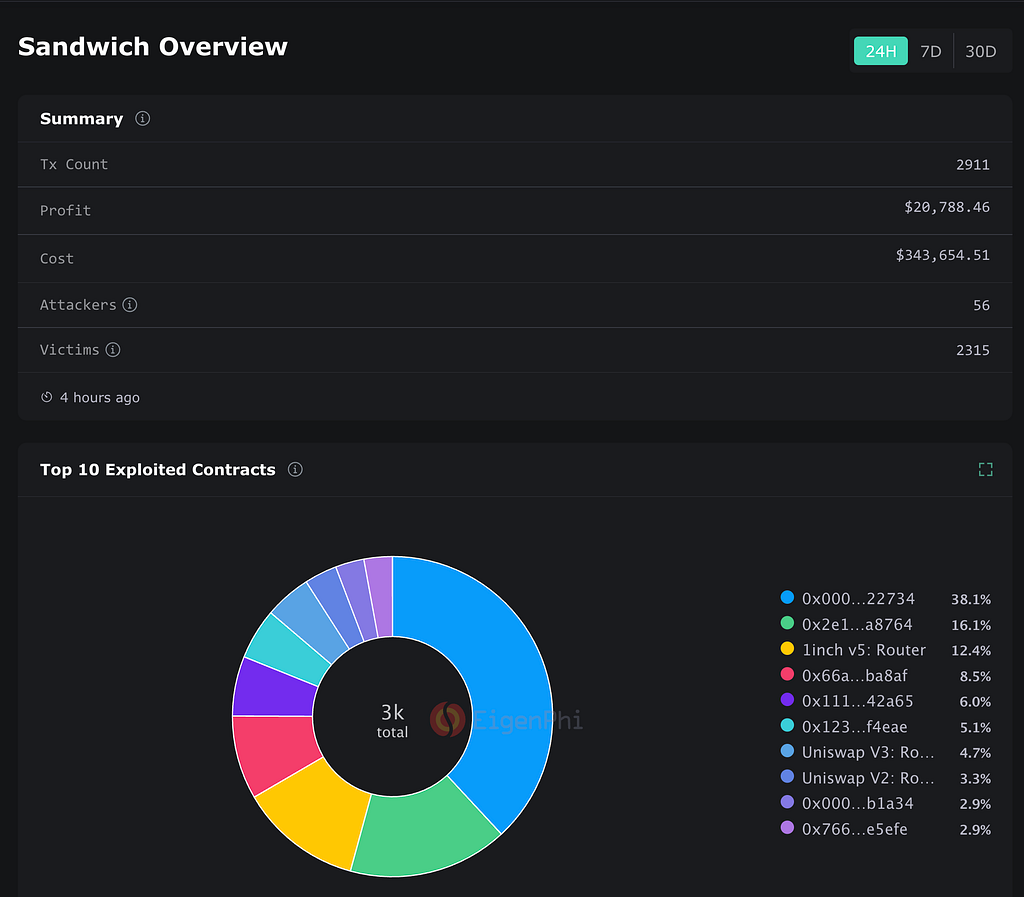
Task: Open the Summary info icon
Action: (x=142, y=118)
